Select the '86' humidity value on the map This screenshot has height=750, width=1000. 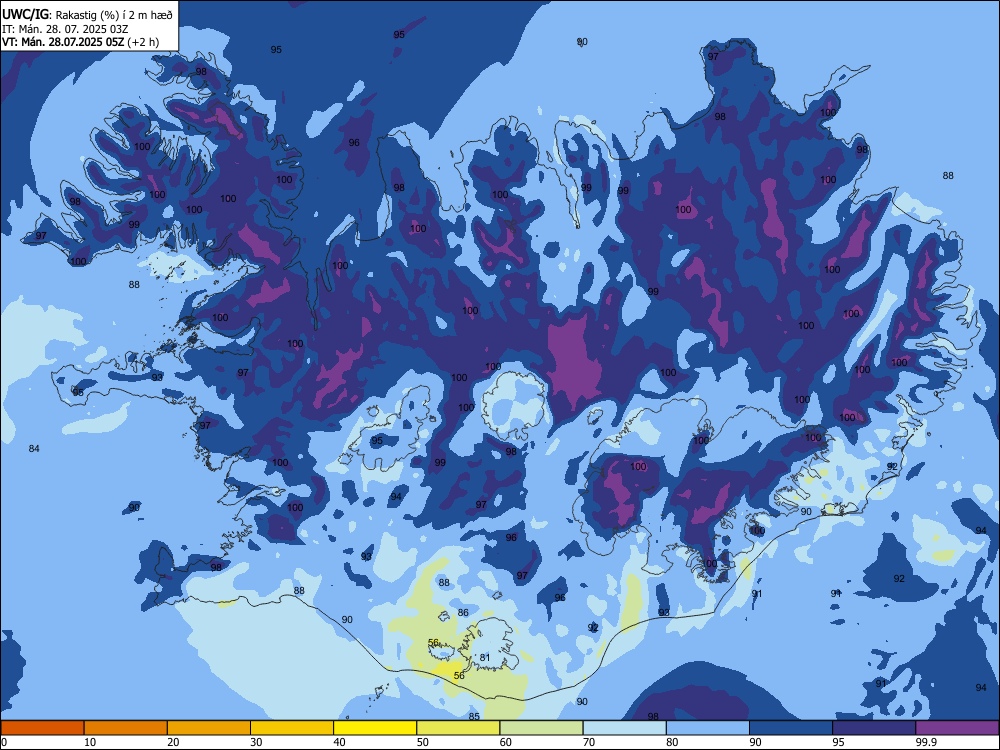(x=463, y=612)
